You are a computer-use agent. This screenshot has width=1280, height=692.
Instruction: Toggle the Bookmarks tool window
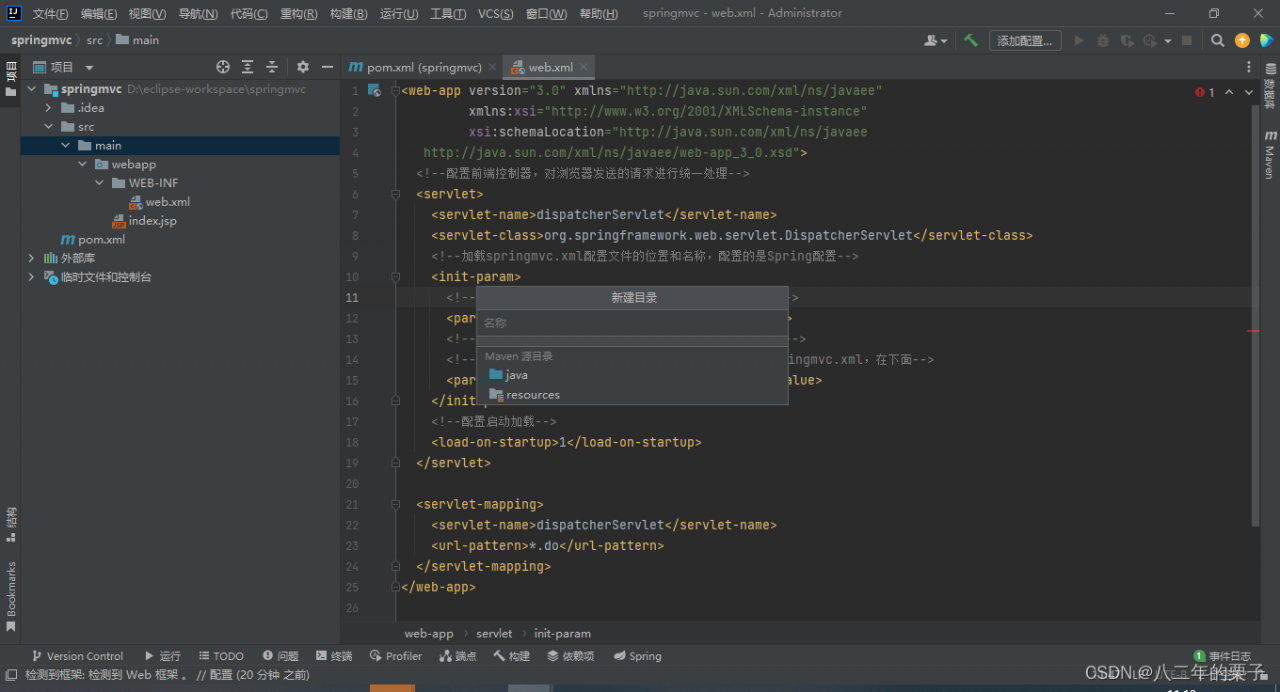tap(11, 595)
